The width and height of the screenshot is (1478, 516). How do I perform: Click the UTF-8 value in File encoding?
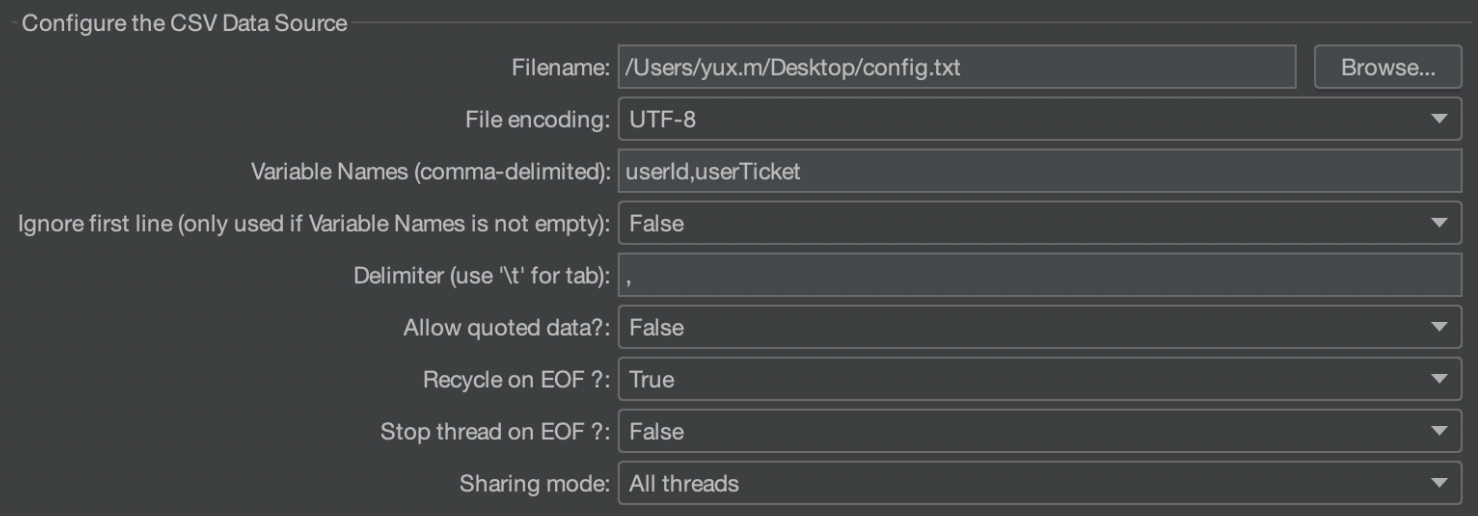coord(662,120)
